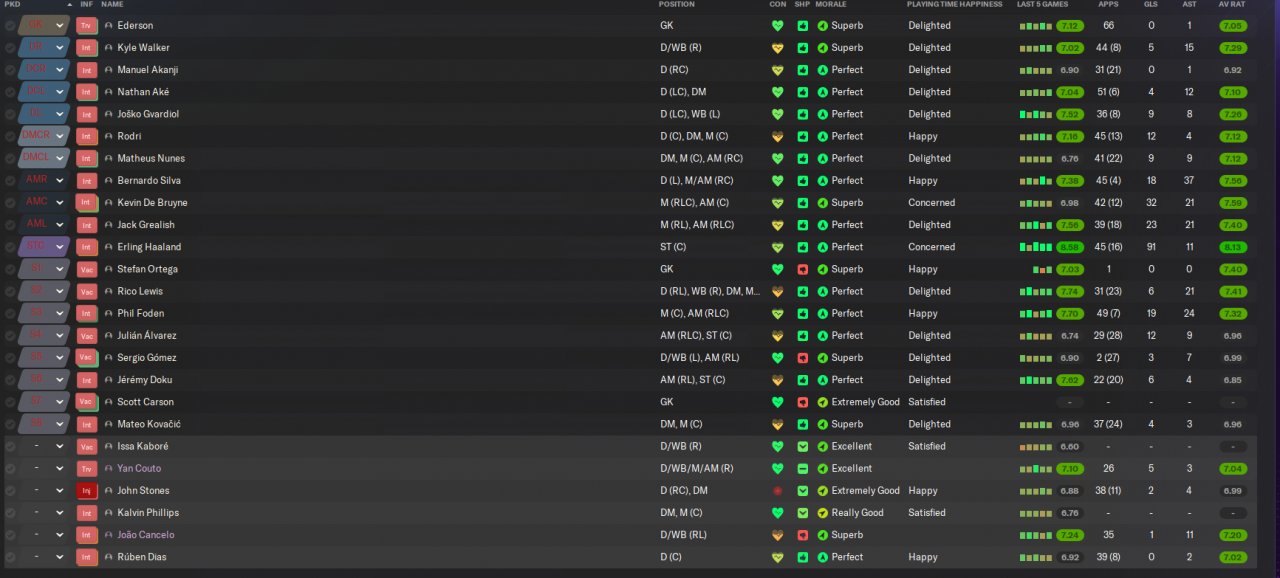The height and width of the screenshot is (578, 1280).
Task: Open the STC position dropdown for Haaland
Action: [43, 247]
